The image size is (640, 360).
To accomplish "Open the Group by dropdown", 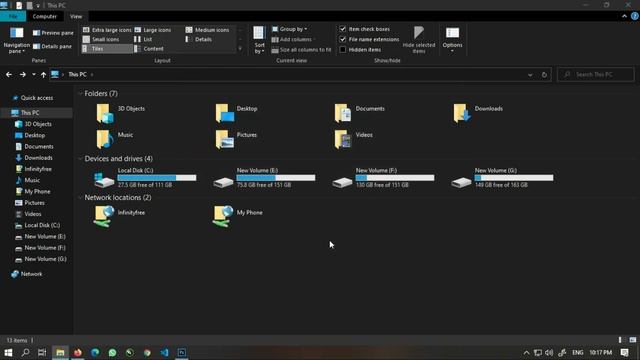I will (x=290, y=29).
